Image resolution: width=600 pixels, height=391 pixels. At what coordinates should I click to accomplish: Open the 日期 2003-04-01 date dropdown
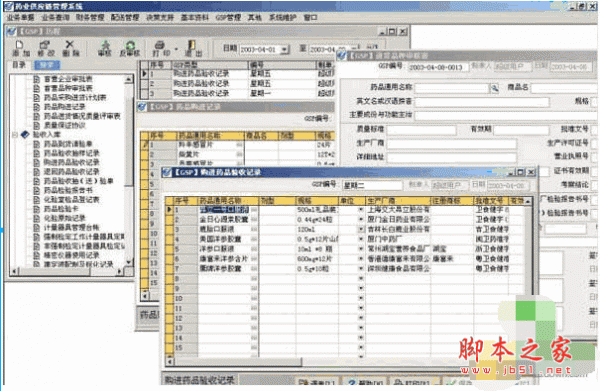click(284, 50)
